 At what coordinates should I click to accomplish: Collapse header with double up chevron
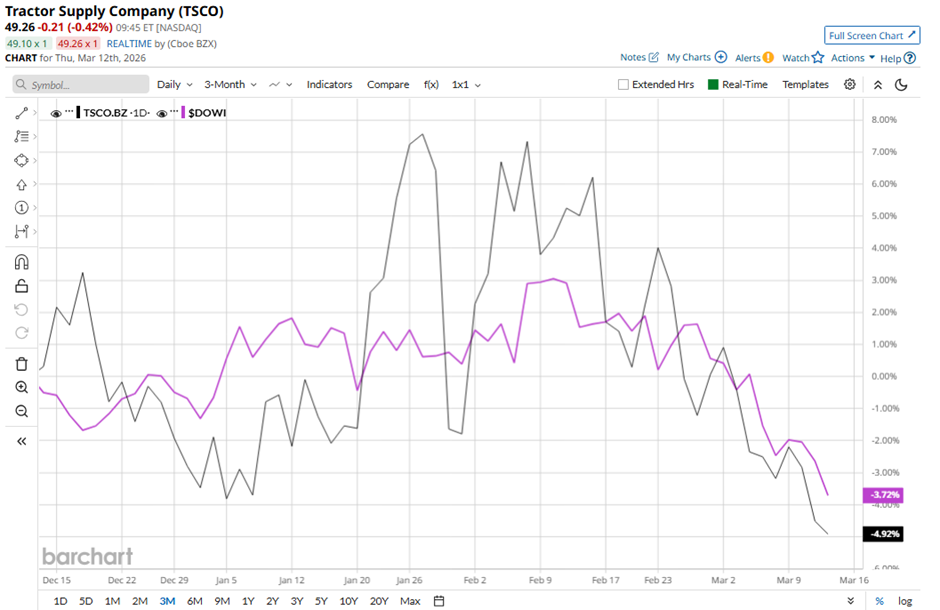coord(878,85)
